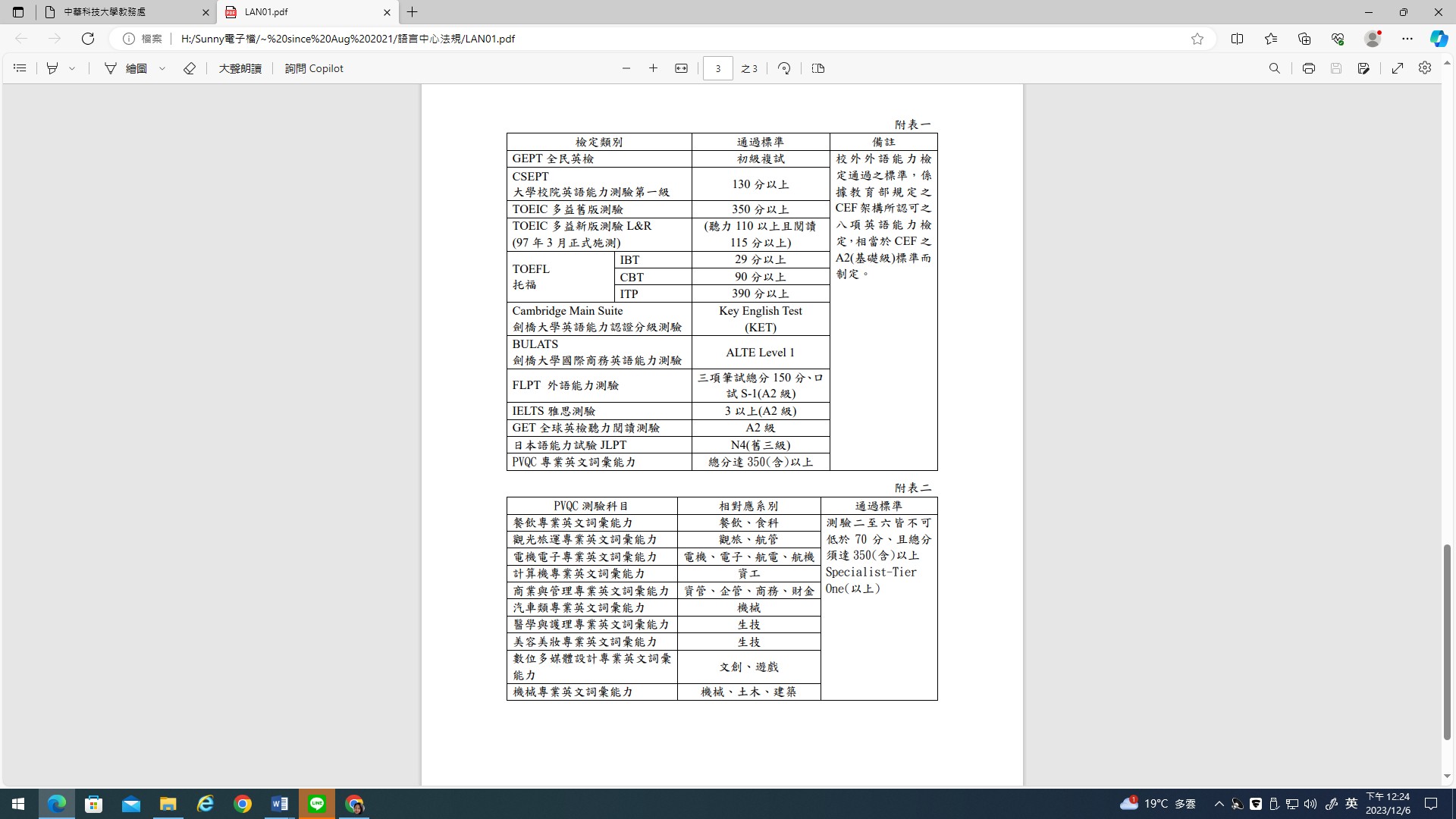The width and height of the screenshot is (1456, 819).
Task: Save the PDF file
Action: tap(1336, 68)
